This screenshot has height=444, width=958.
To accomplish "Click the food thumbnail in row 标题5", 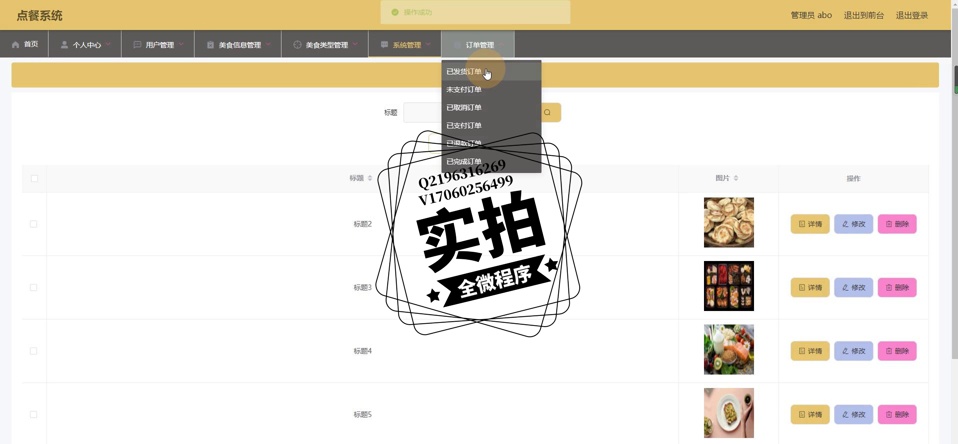I will click(728, 413).
